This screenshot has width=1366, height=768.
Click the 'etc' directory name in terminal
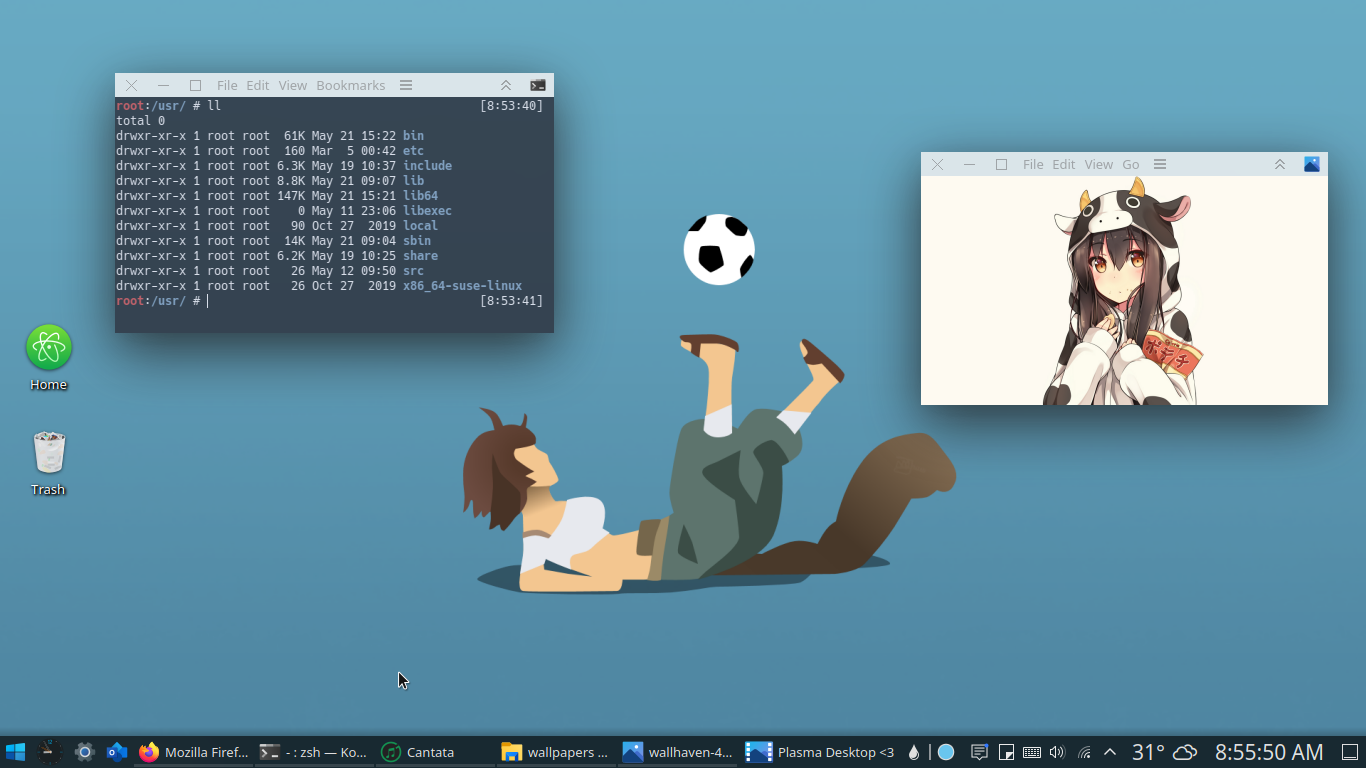click(413, 151)
